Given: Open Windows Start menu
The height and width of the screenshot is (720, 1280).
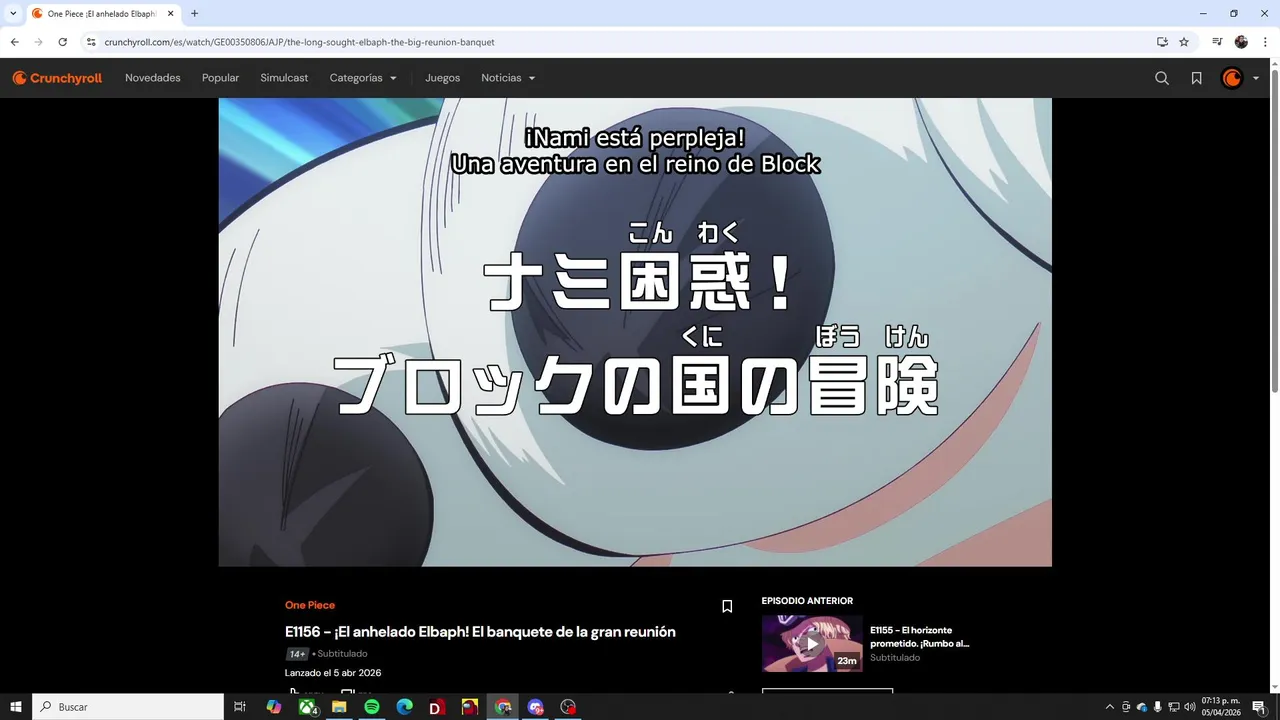Looking at the screenshot, I should point(16,707).
